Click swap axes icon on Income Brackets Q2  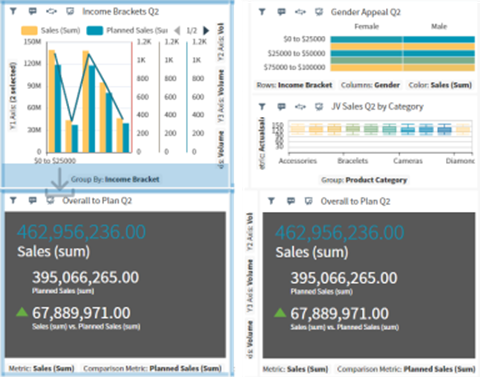coord(51,11)
